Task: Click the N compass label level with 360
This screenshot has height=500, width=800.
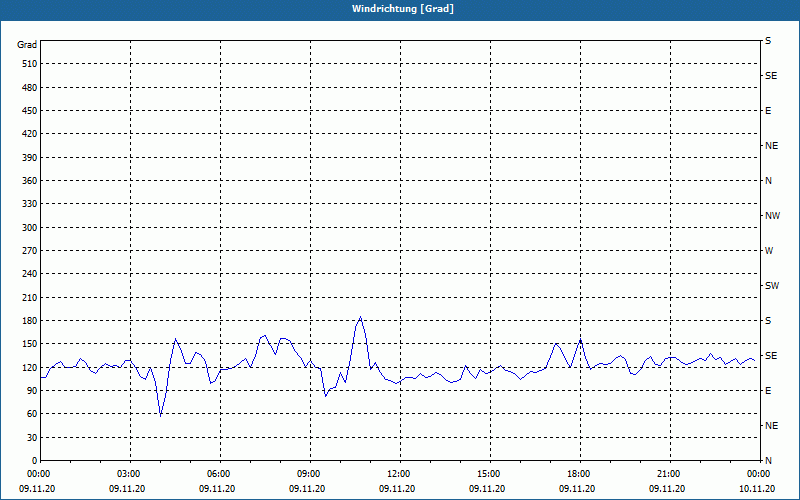Action: coord(768,181)
